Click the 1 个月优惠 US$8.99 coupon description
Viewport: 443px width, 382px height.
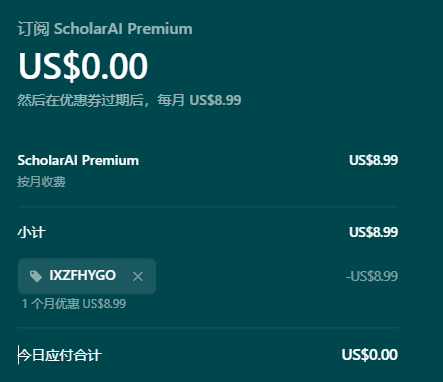click(x=74, y=304)
